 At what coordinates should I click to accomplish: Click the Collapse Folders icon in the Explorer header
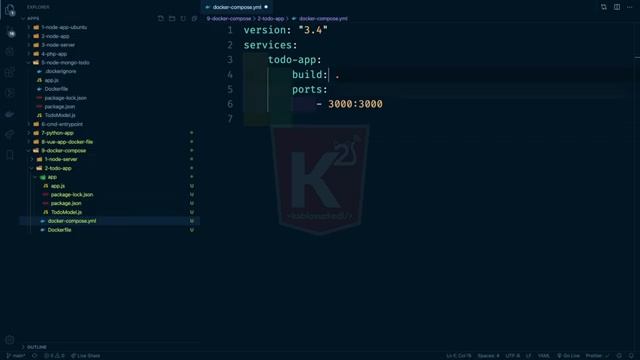(194, 18)
